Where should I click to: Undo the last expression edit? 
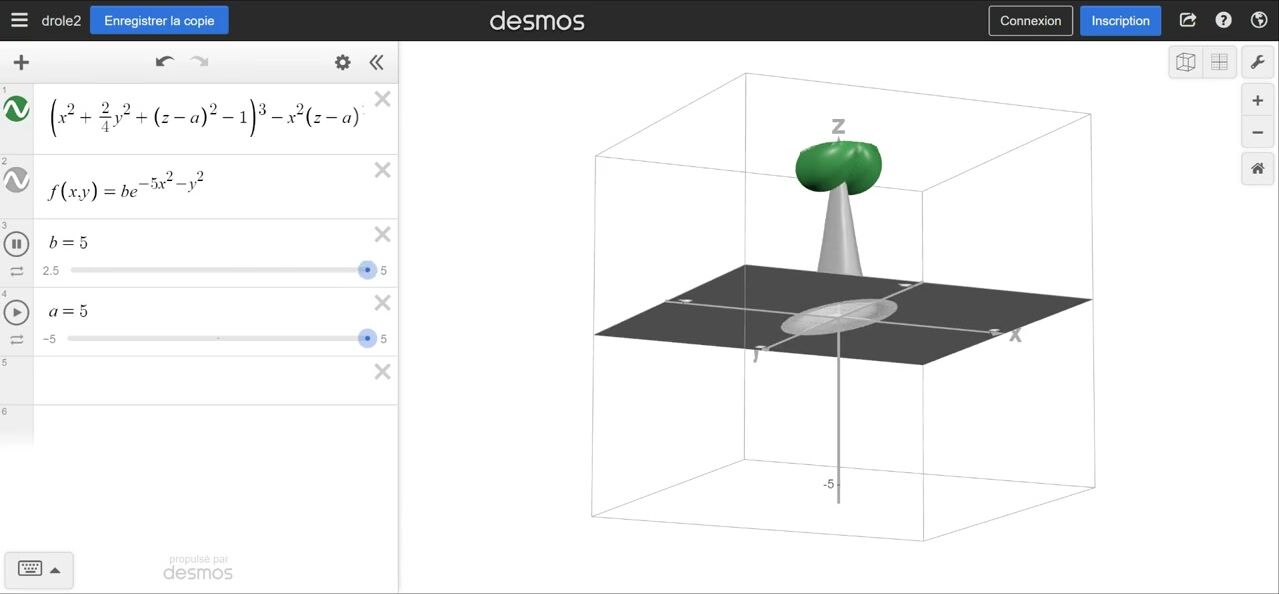[165, 62]
